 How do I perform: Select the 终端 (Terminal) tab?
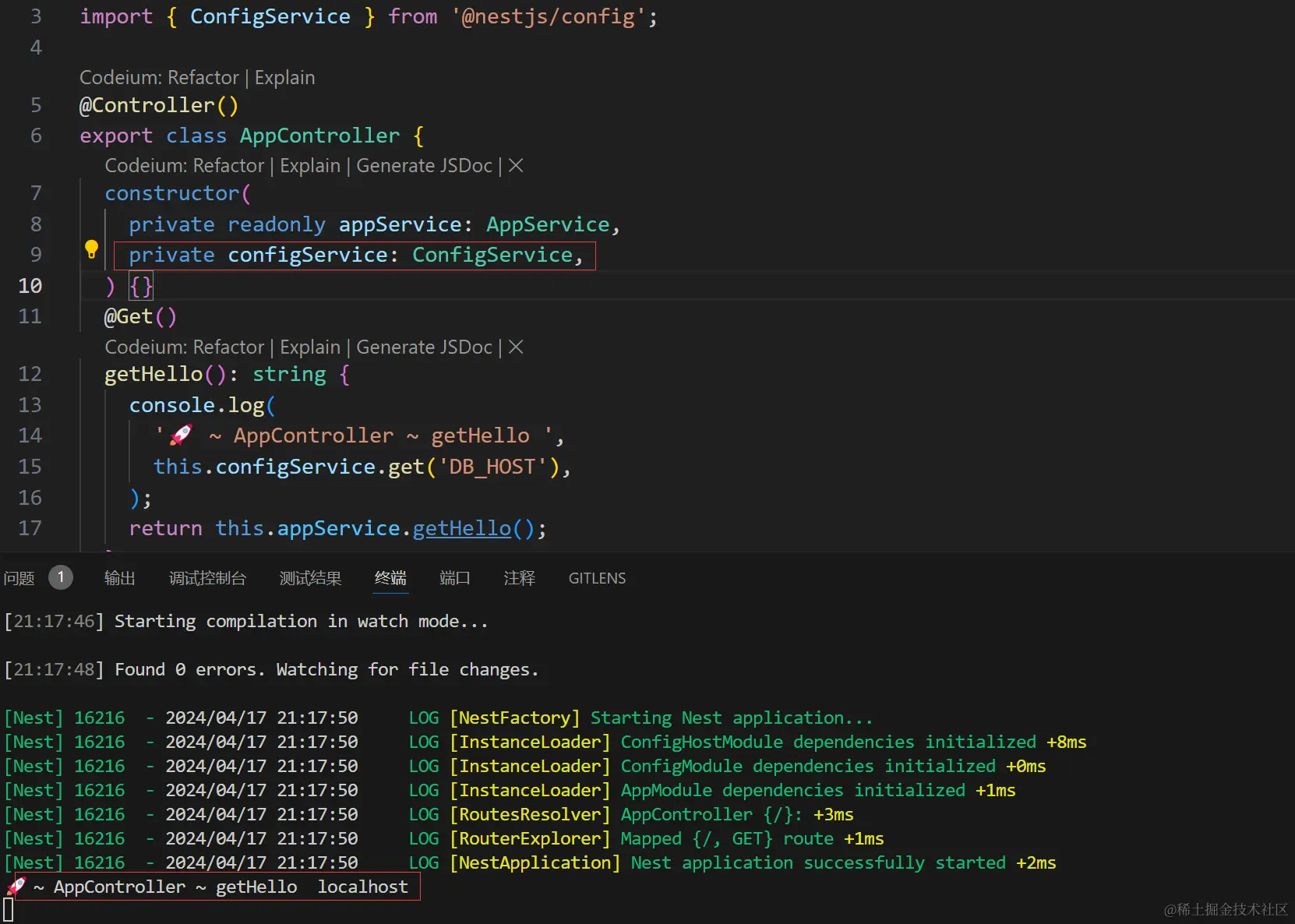click(x=390, y=578)
